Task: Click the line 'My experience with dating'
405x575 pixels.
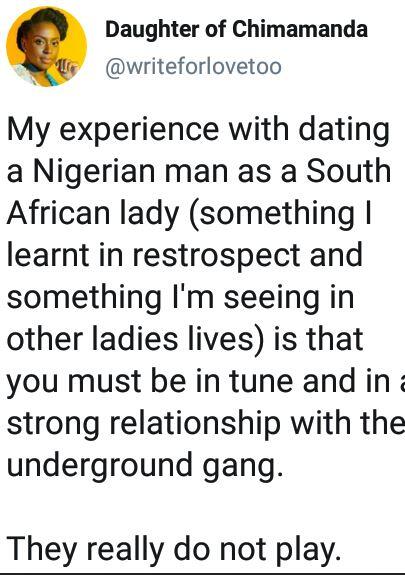Action: (198, 131)
